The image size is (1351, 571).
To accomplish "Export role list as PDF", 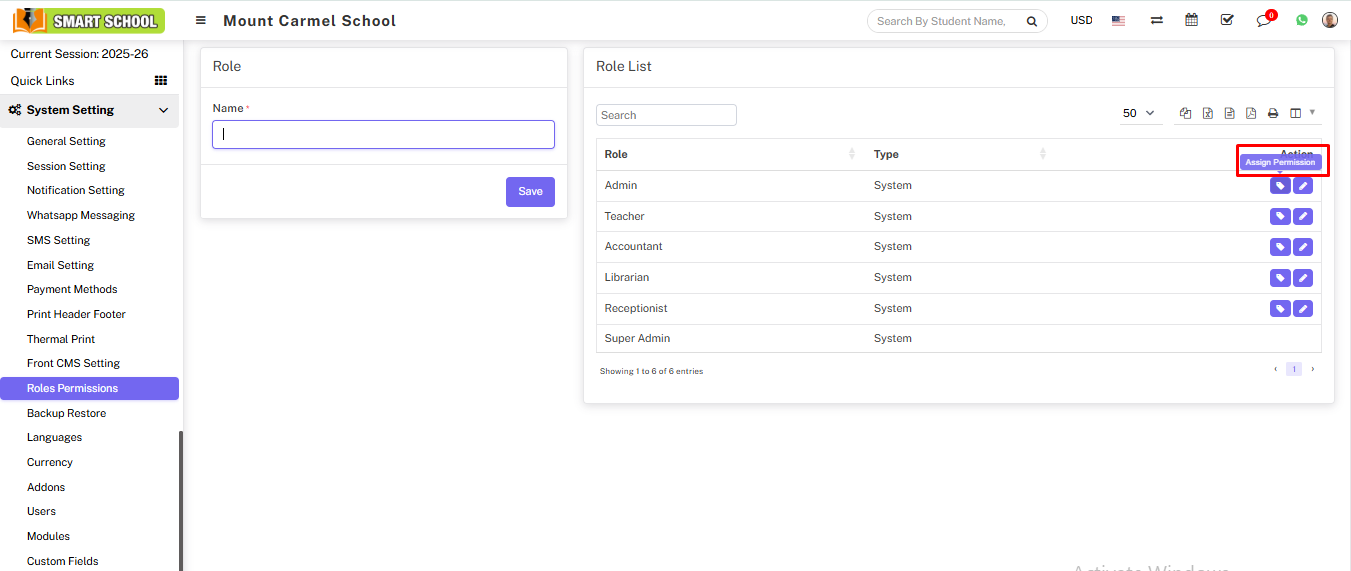I will click(1250, 114).
